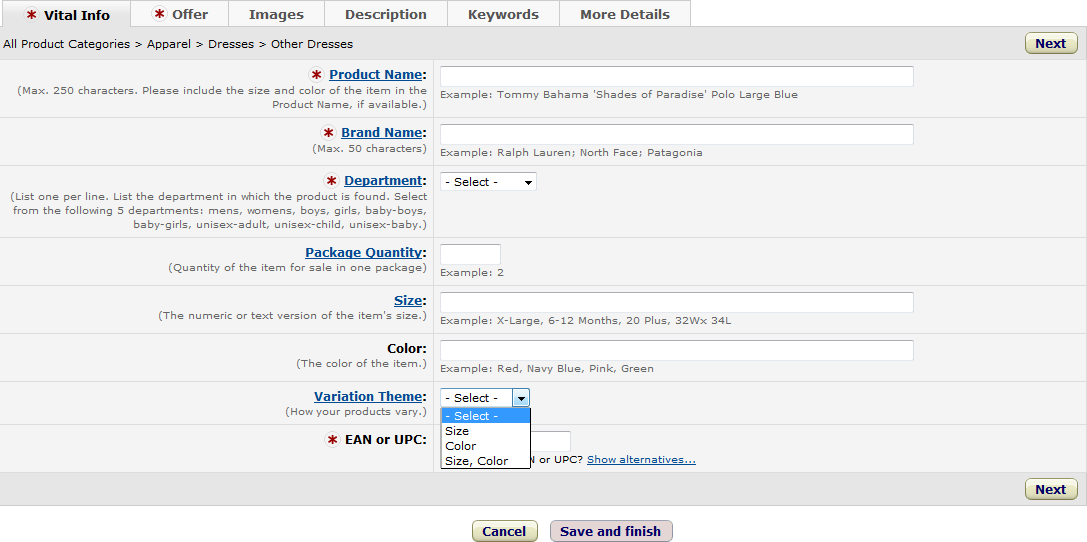1087x542 pixels.
Task: Click the Product Name text field
Action: [x=676, y=76]
